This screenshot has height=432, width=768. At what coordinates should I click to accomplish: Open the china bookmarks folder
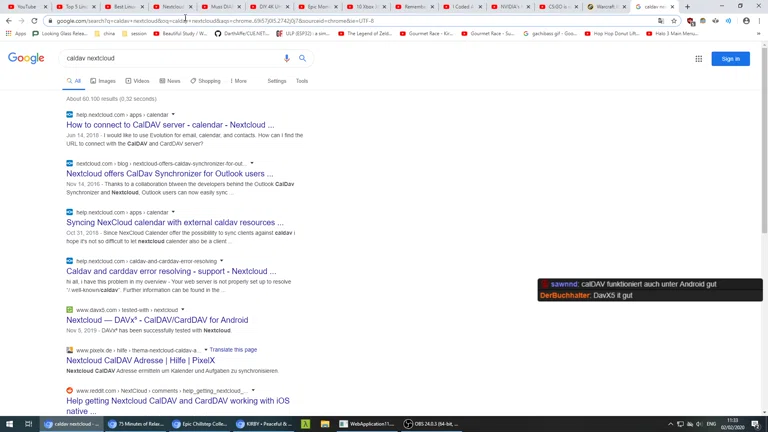tap(104, 34)
